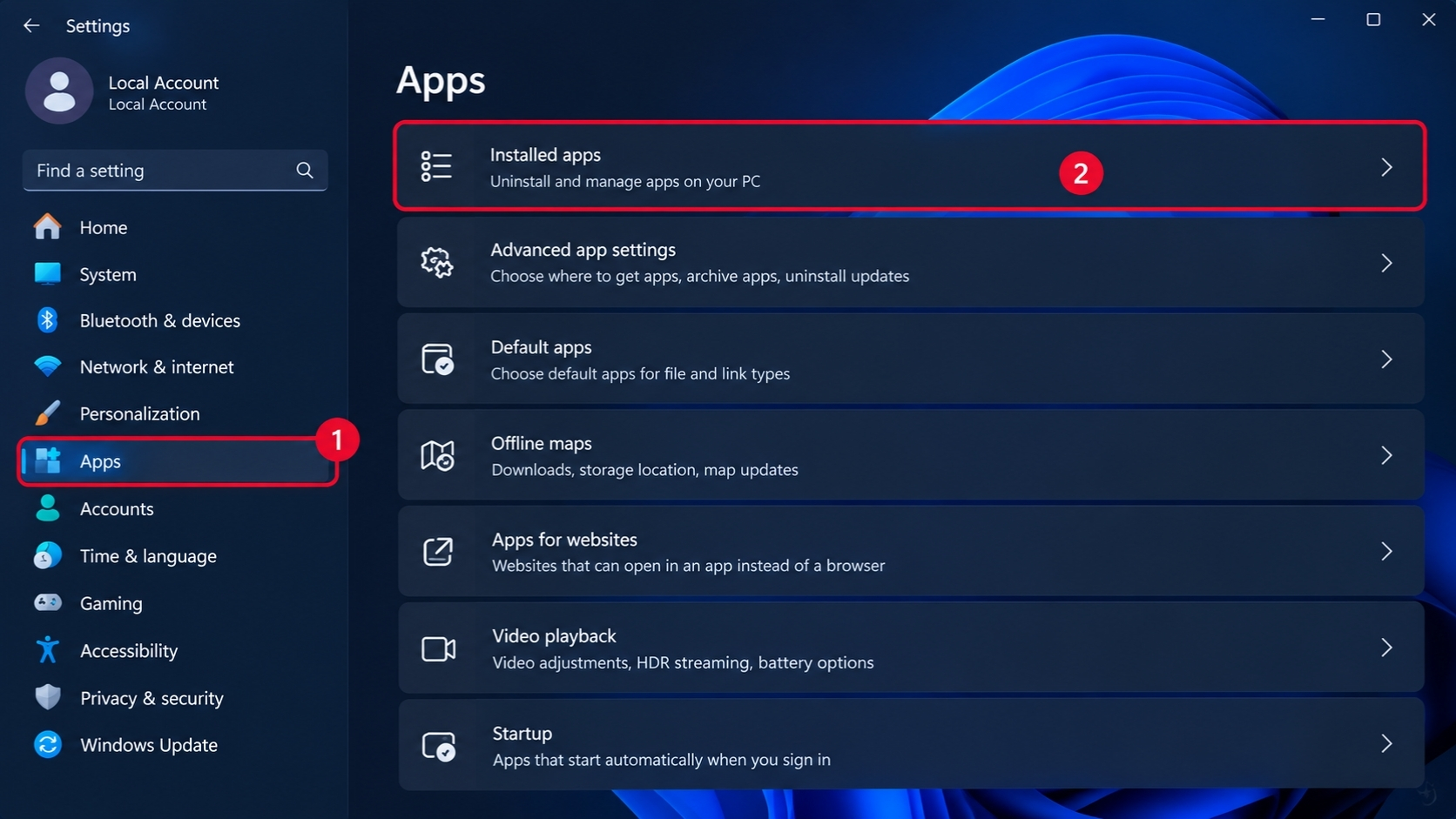Open Apps for websites chevron

pos(1386,551)
